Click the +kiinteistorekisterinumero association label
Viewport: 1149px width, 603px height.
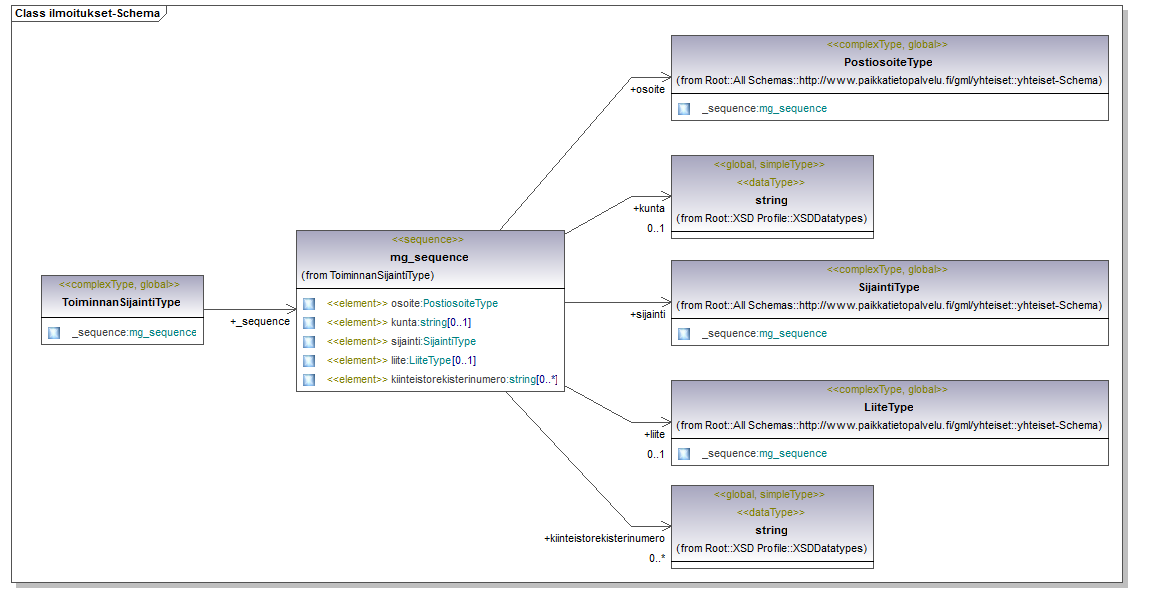click(x=605, y=539)
